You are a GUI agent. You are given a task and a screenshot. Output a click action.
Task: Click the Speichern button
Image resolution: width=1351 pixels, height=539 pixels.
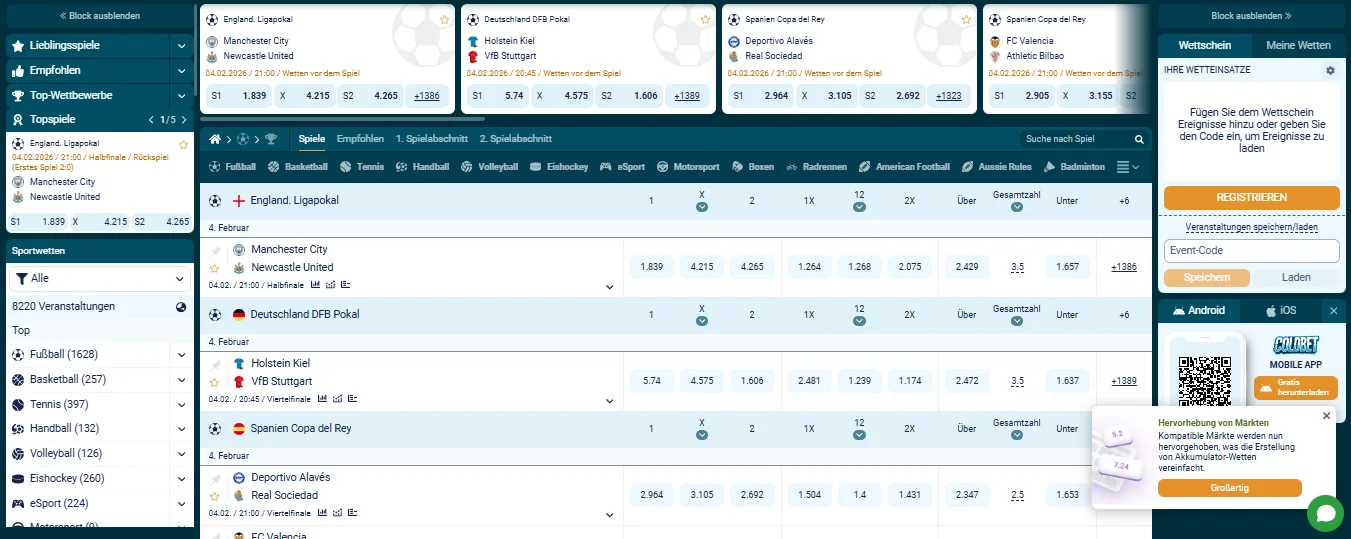[1206, 278]
